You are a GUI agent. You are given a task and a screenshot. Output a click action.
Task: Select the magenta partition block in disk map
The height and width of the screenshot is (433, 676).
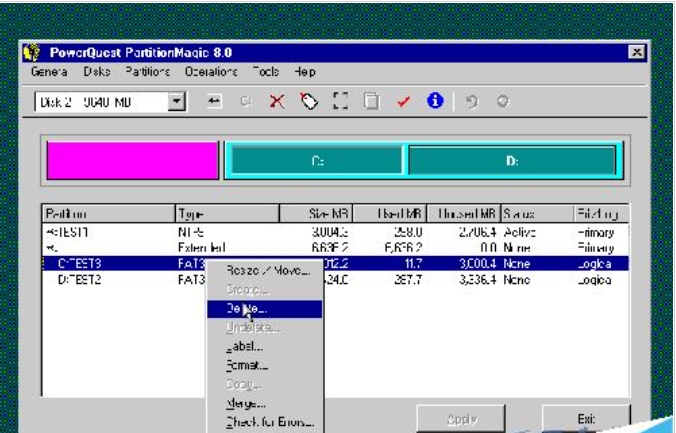(x=132, y=161)
